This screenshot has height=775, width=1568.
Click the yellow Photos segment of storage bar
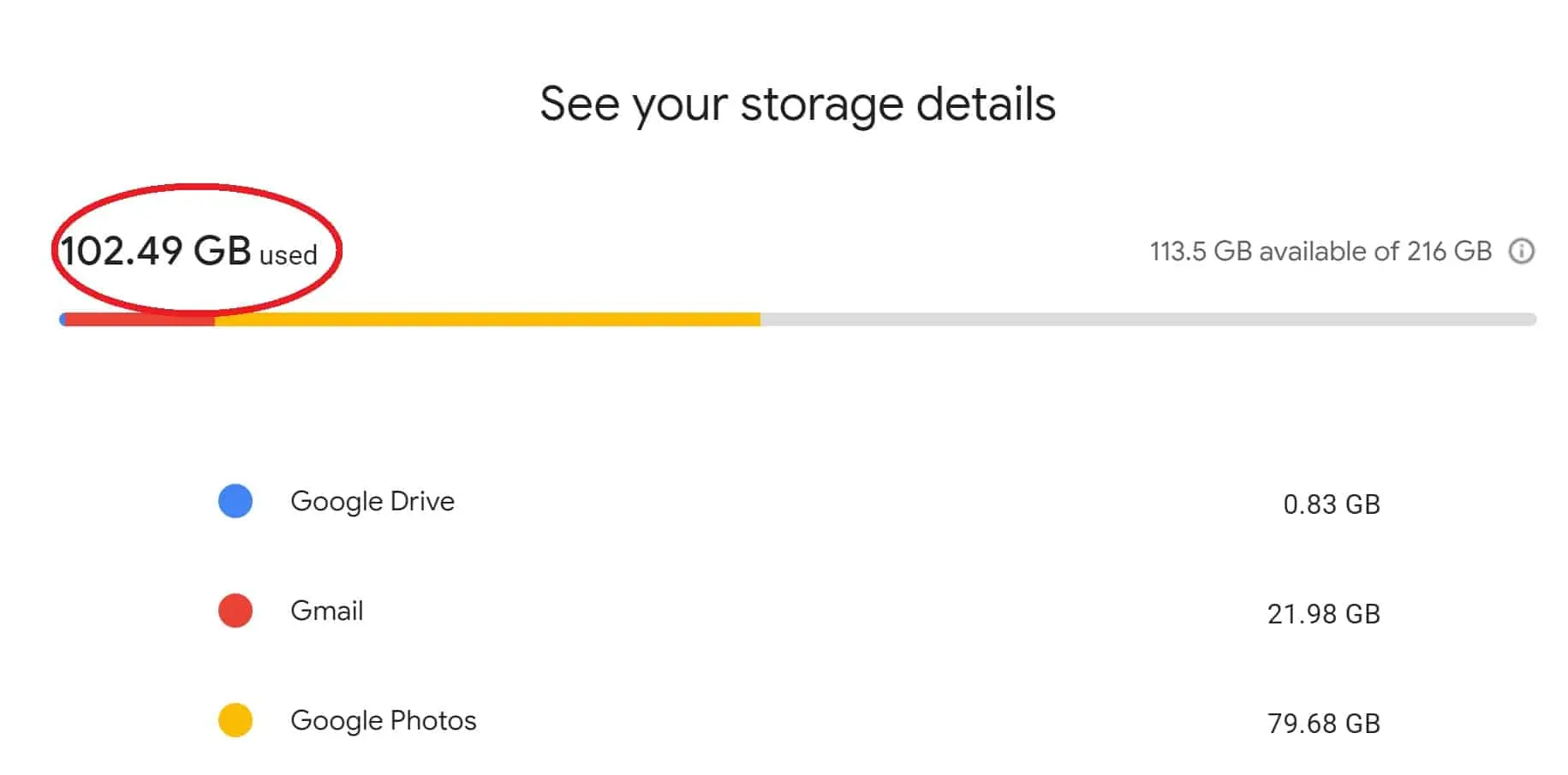[486, 319]
